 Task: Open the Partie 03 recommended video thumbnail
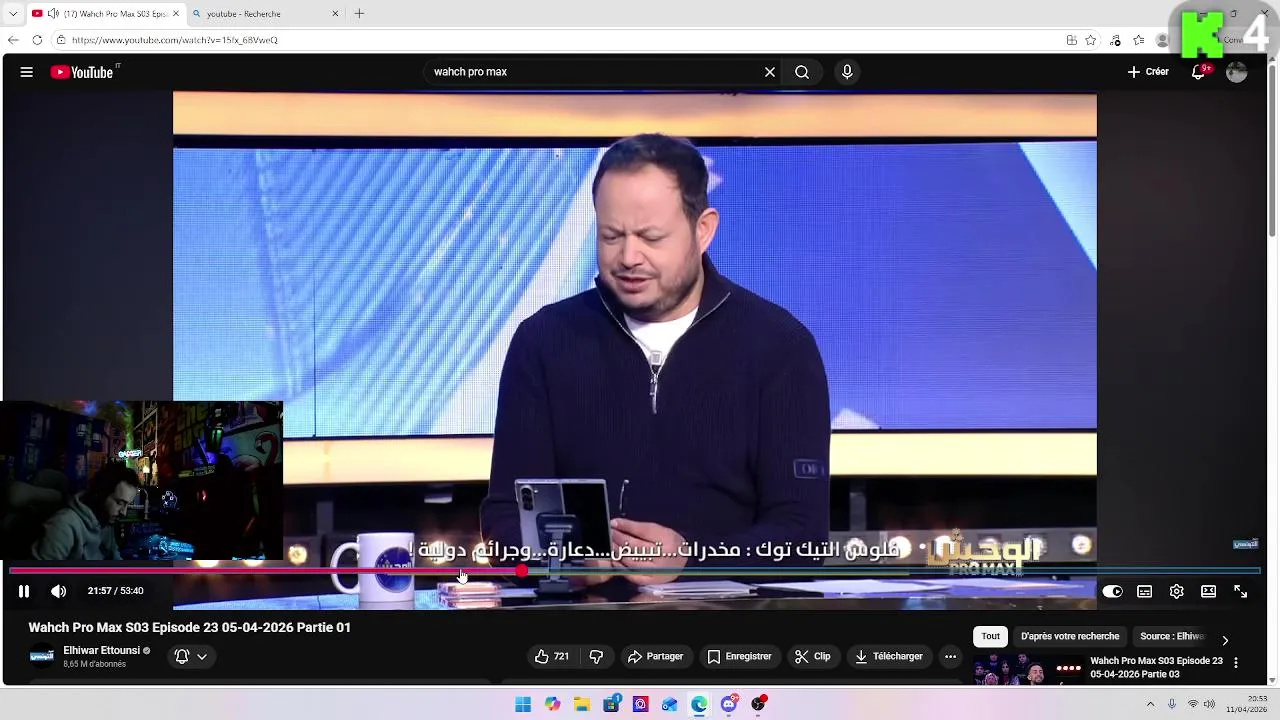click(x=1027, y=669)
